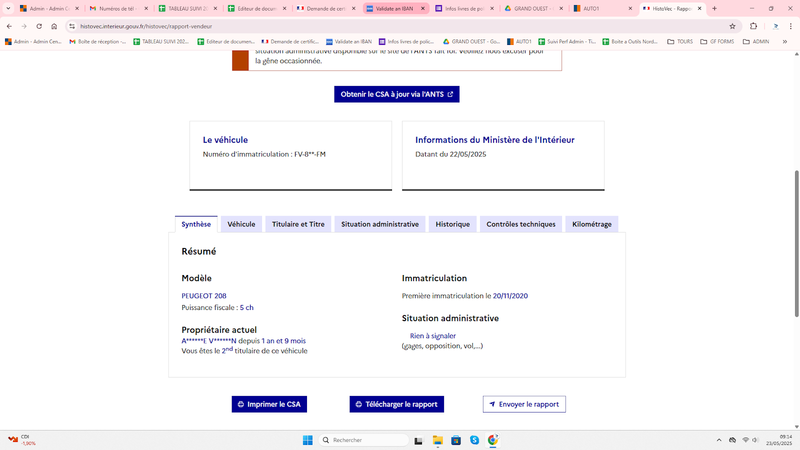Open the Titulaire et Titre tab

[x=298, y=224]
